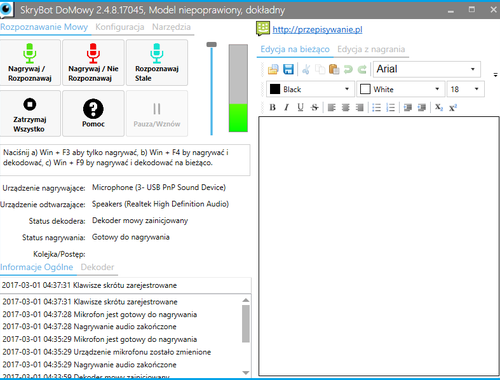Image resolution: width=500 pixels, height=380 pixels.
Task: Center align text
Action: (x=346, y=107)
